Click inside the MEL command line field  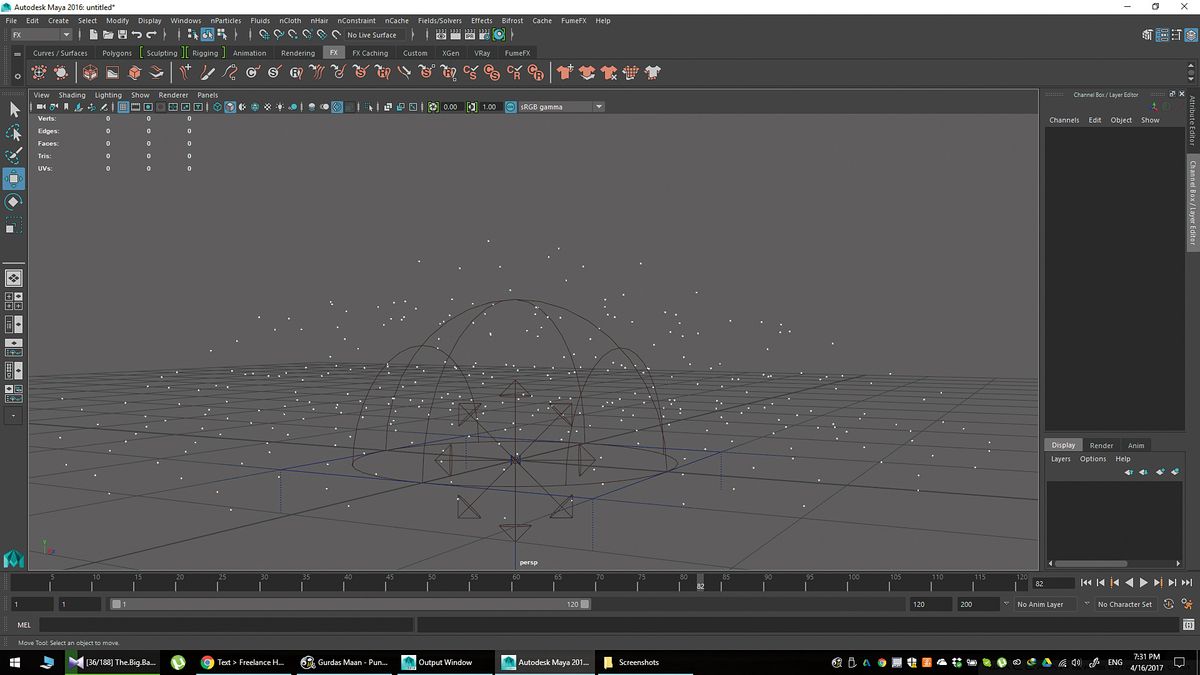[200, 625]
